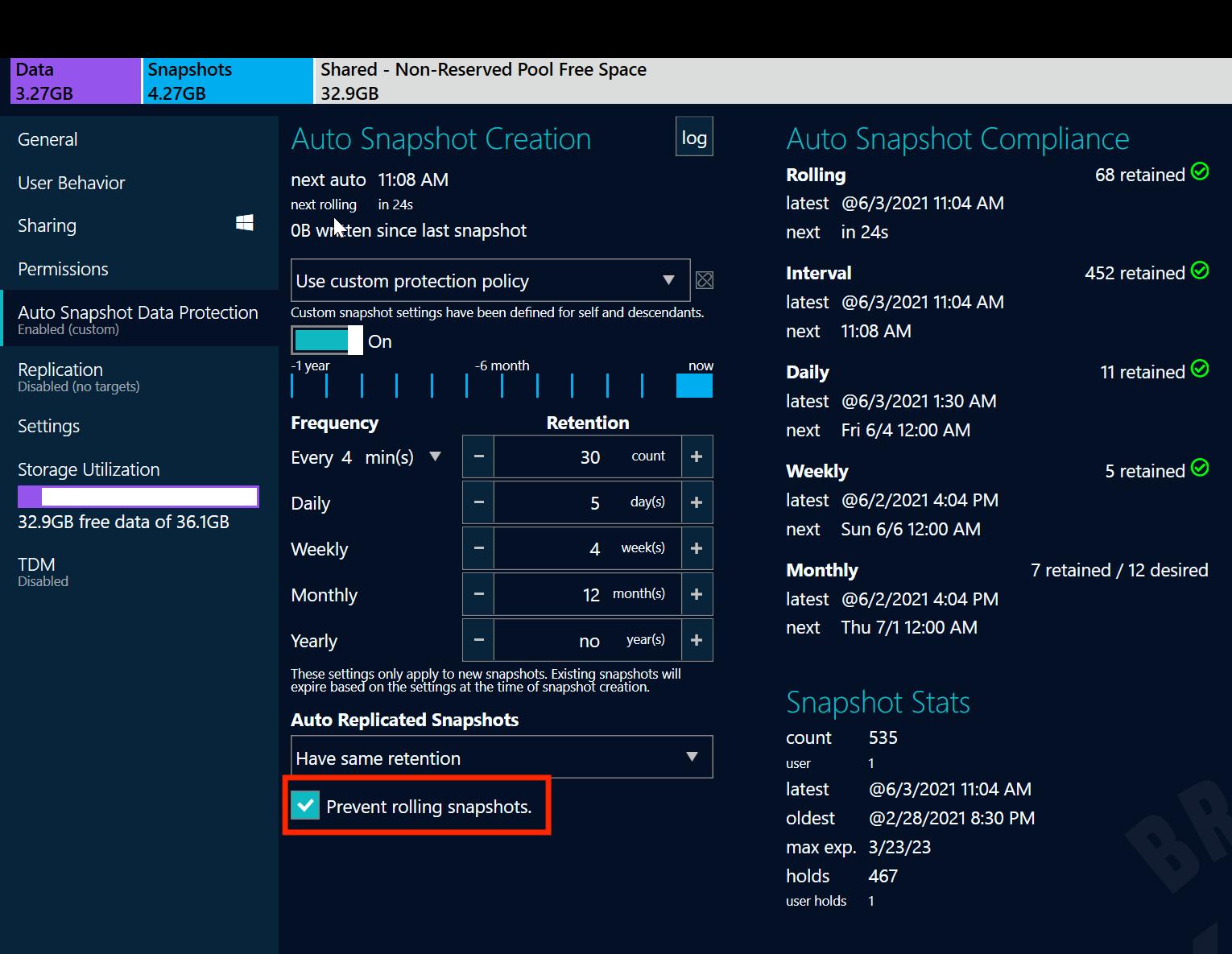Decrease the Monthly retention months with minus
Viewport: 1232px width, 954px height.
[479, 594]
